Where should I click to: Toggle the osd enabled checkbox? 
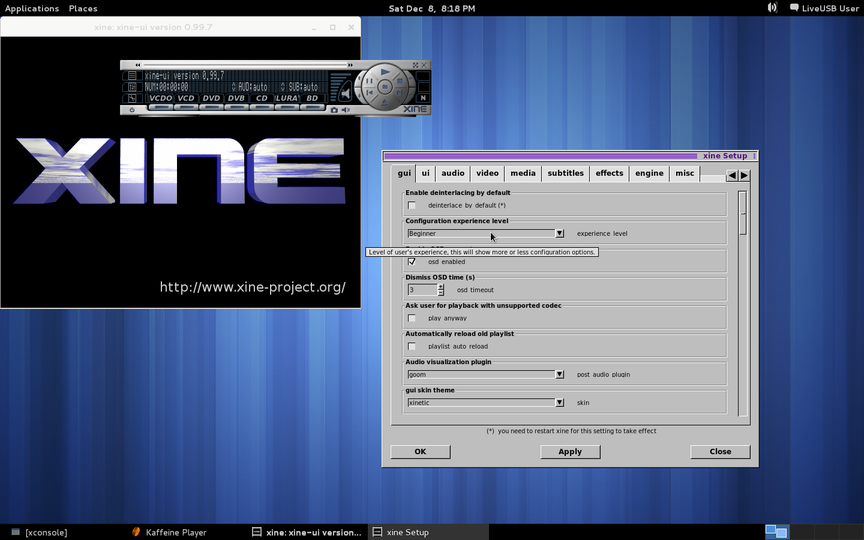coord(411,262)
